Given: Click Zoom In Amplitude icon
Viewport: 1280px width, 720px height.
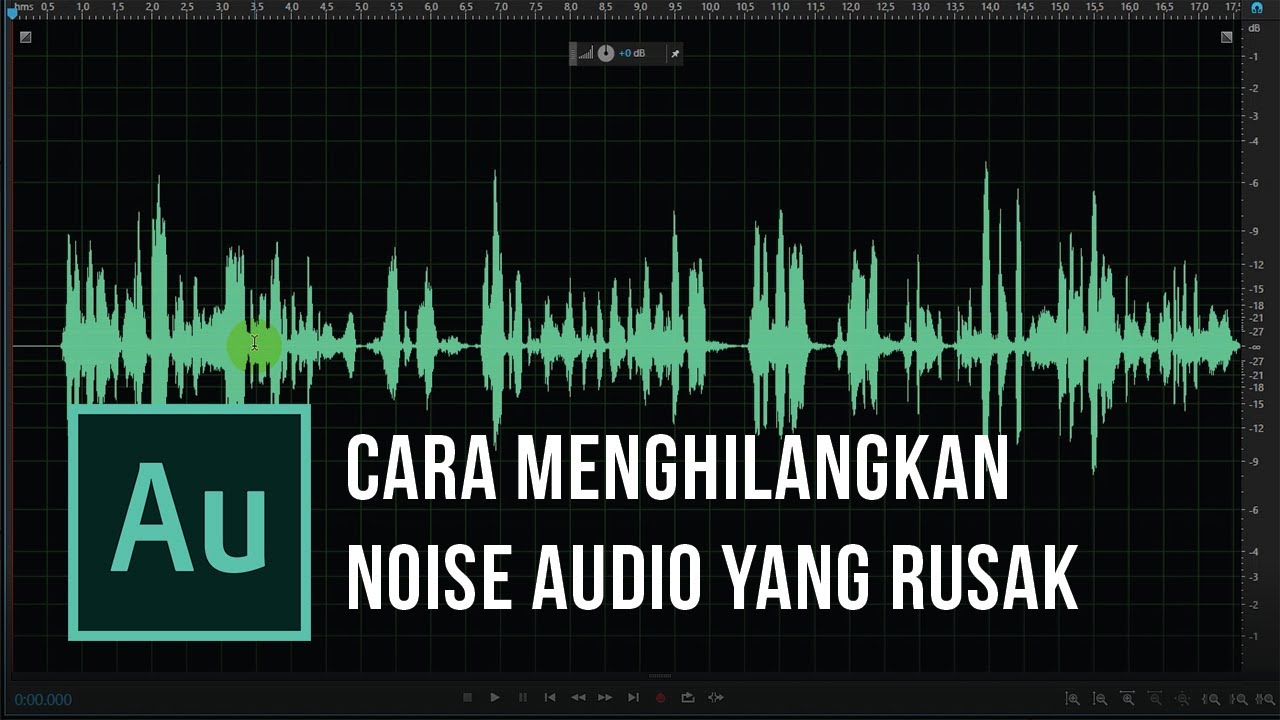Looking at the screenshot, I should click(1072, 698).
